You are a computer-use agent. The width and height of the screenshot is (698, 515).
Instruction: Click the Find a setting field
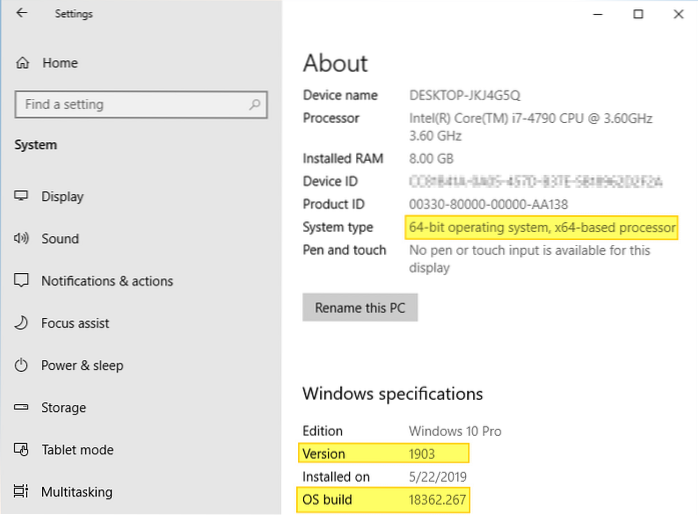141,105
